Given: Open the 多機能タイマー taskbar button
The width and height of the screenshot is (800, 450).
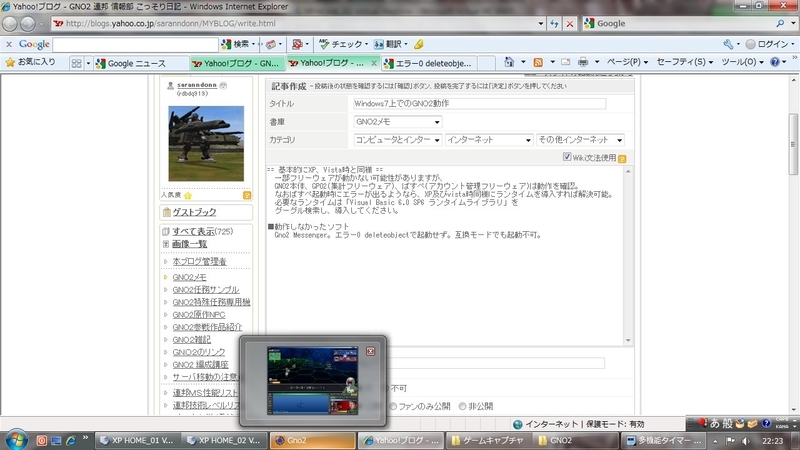Looking at the screenshot, I should pyautogui.click(x=664, y=440).
